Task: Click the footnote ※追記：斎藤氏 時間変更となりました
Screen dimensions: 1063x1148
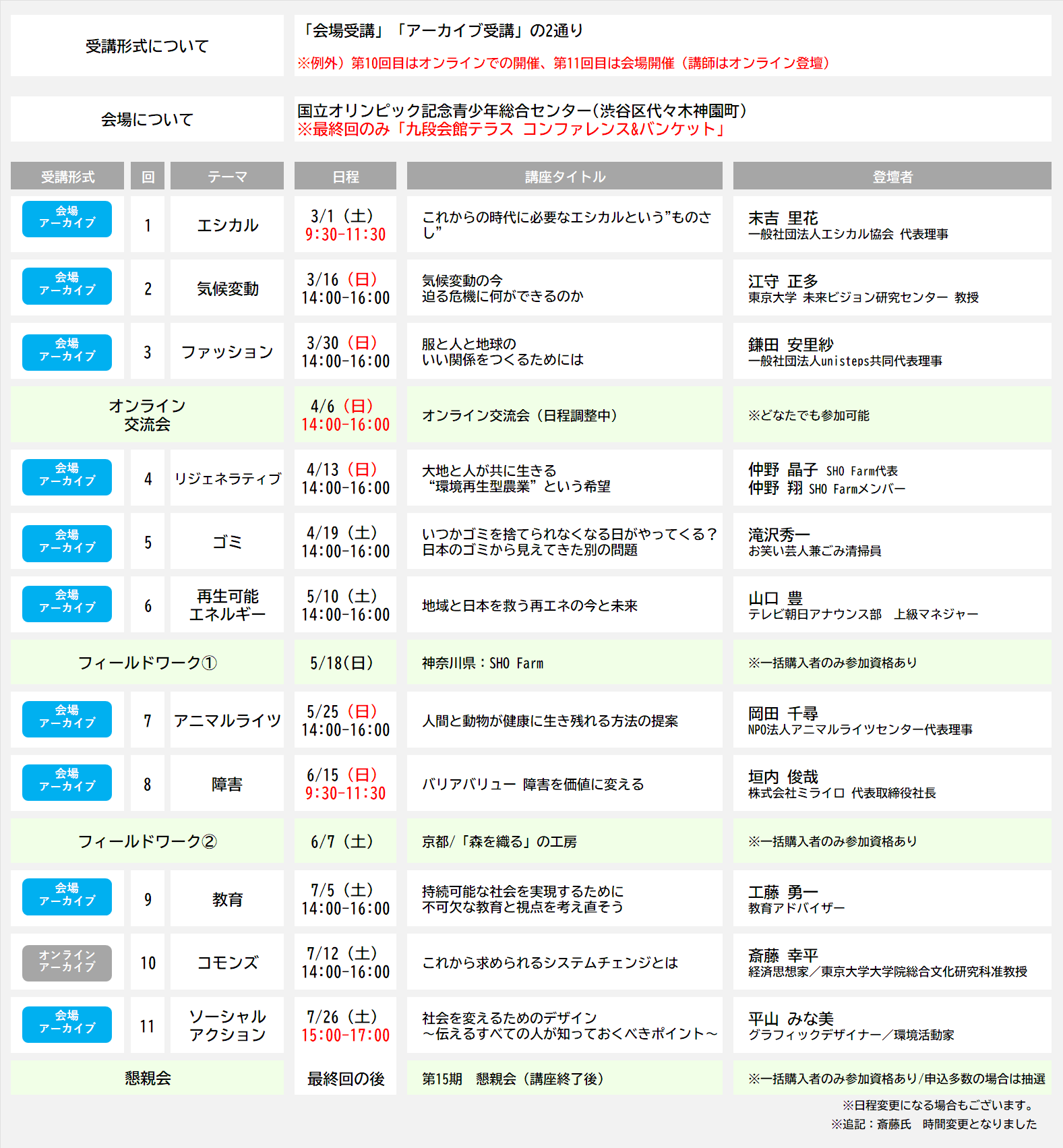Action: click(x=934, y=1124)
